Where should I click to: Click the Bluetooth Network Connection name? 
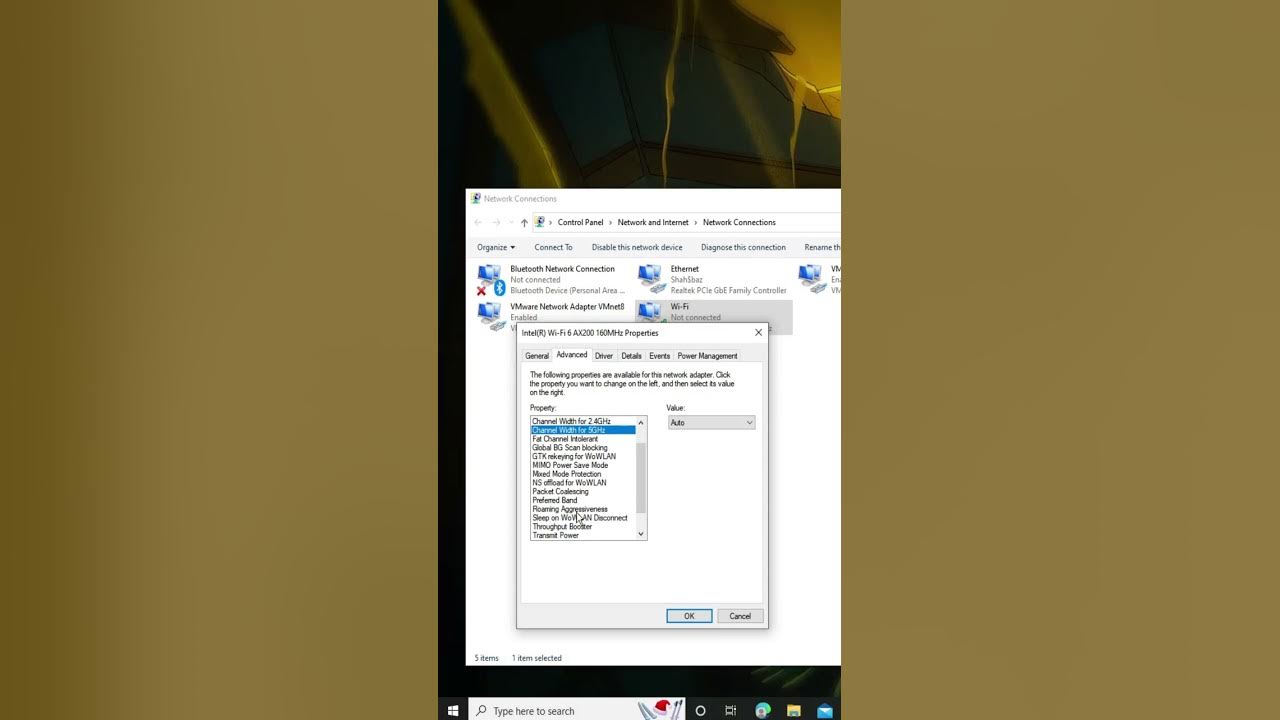[x=562, y=269]
